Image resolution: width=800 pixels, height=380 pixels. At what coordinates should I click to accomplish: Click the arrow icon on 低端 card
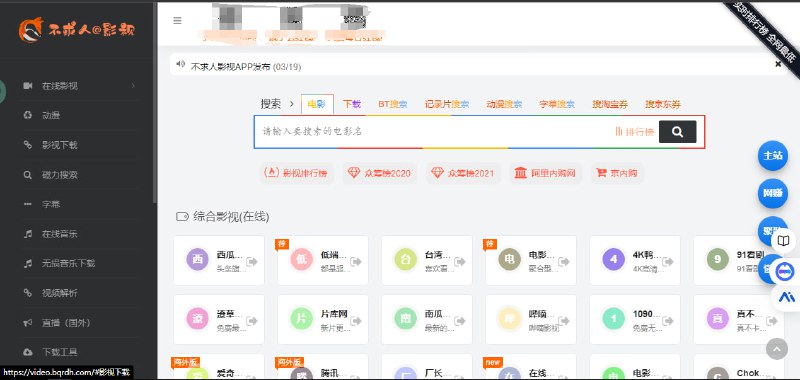[x=356, y=261]
